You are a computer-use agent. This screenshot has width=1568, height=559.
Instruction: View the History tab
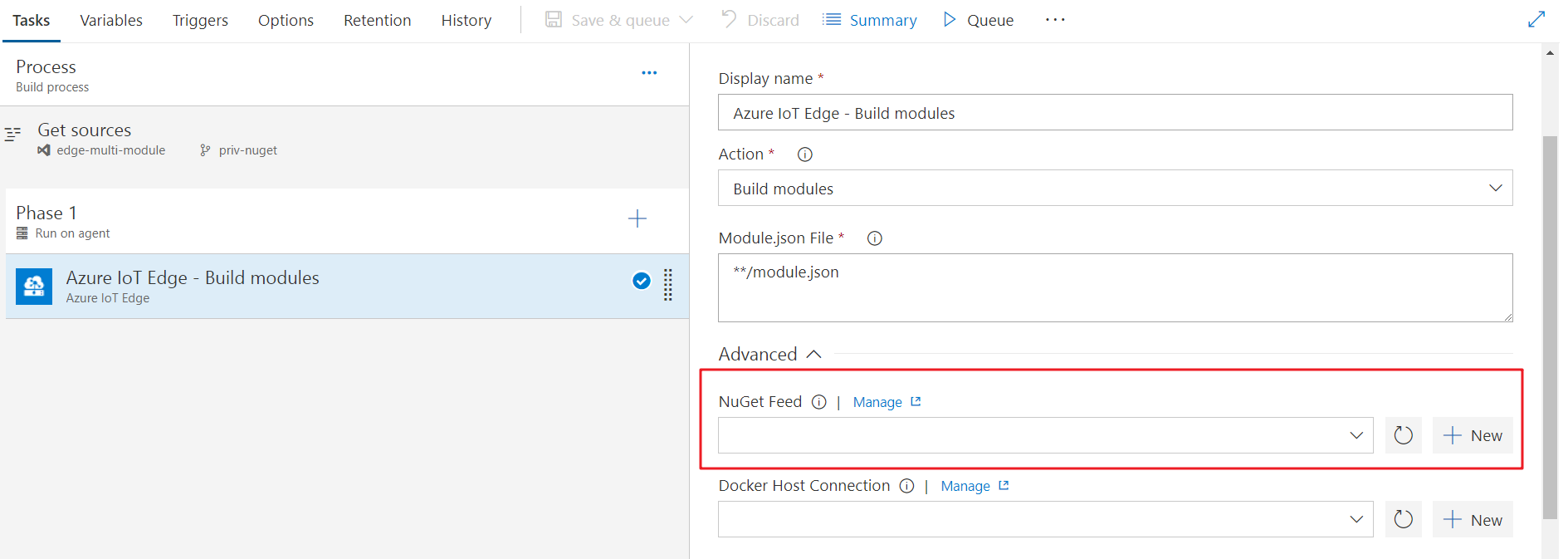pos(466,20)
